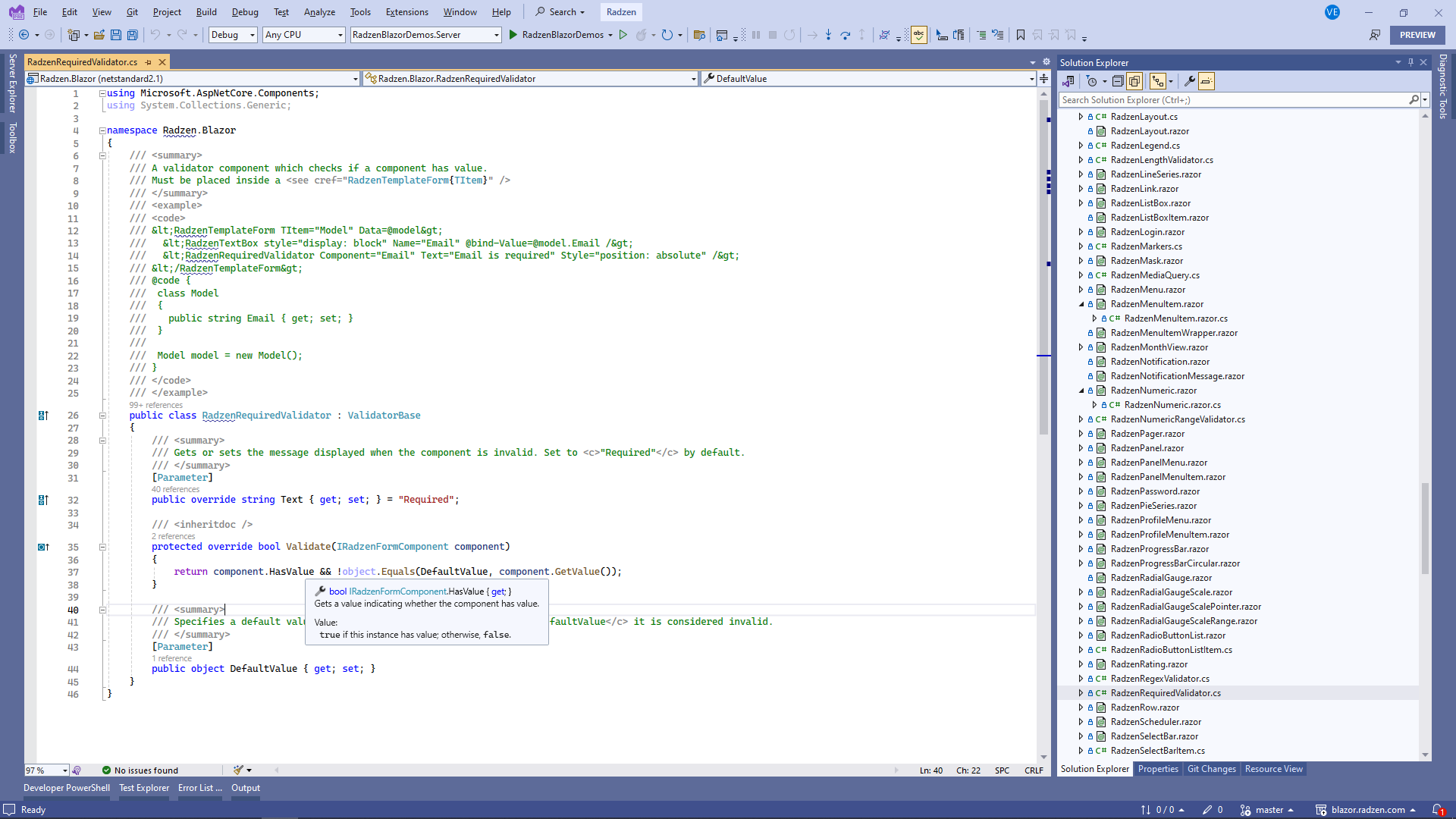
Task: Expand the RadzenLayout.cs tree node
Action: pos(1081,117)
